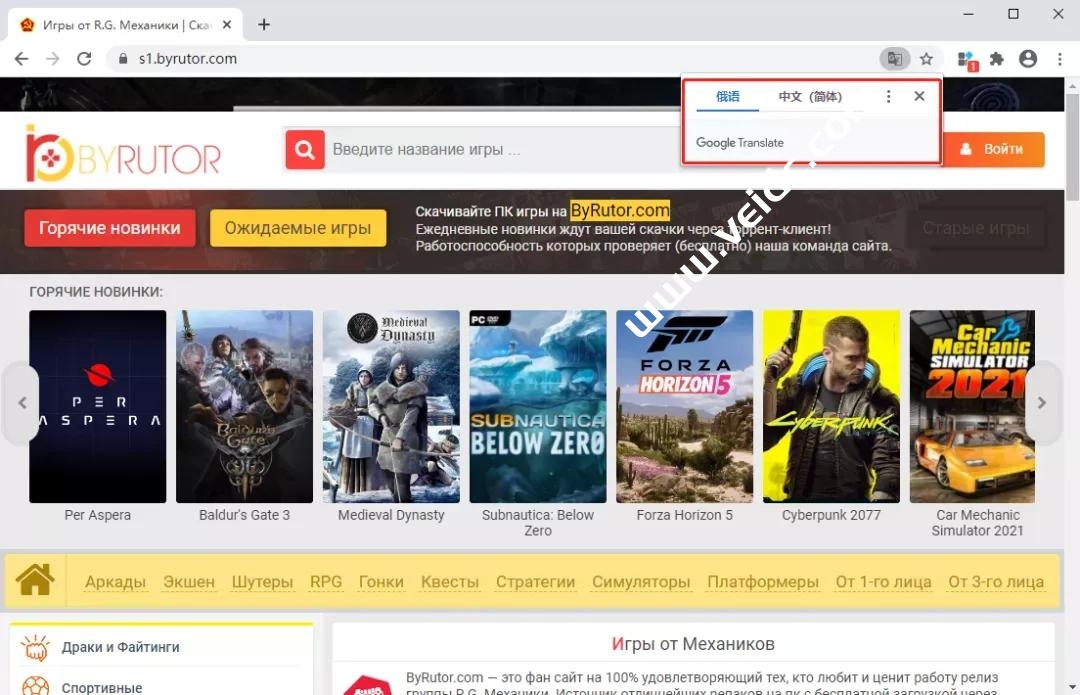Click the red search magnifier button
Image resolution: width=1080 pixels, height=695 pixels.
(304, 149)
